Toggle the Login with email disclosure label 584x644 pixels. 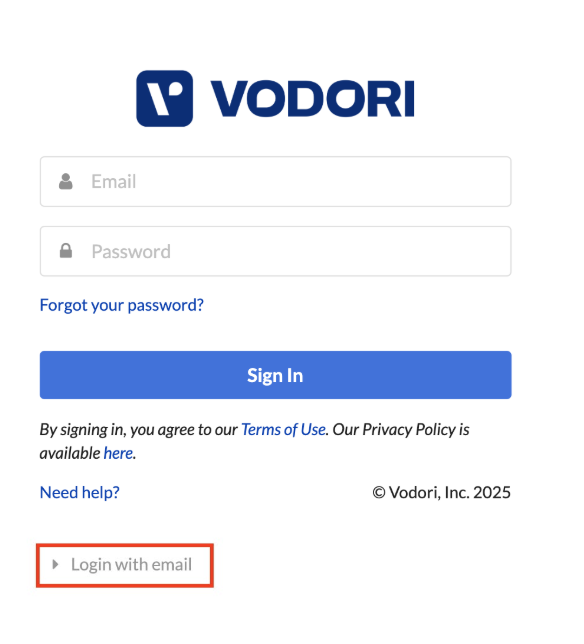(x=131, y=565)
